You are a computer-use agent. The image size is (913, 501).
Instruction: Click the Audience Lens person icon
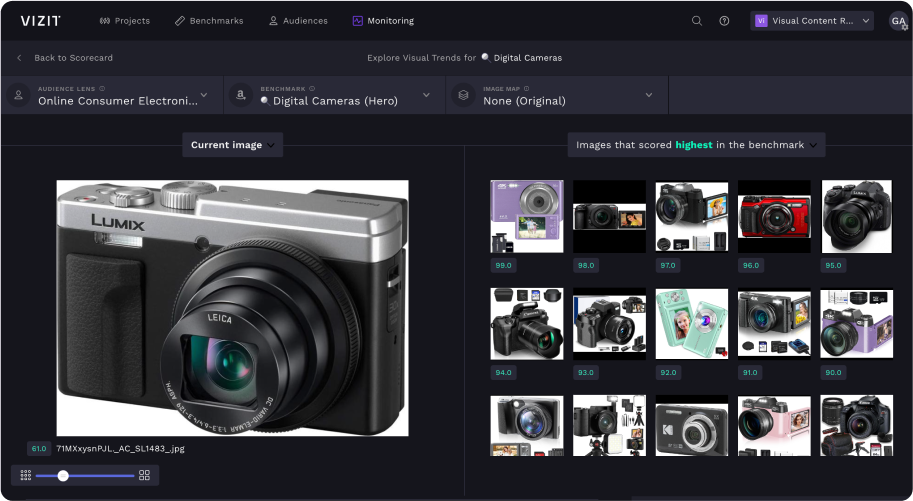click(18, 95)
